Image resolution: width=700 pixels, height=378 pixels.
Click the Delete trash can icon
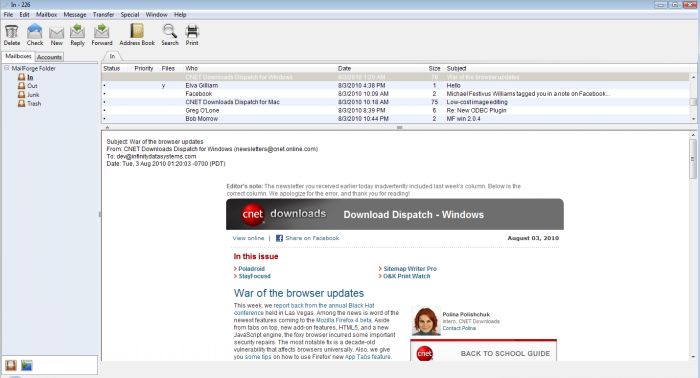[x=12, y=32]
